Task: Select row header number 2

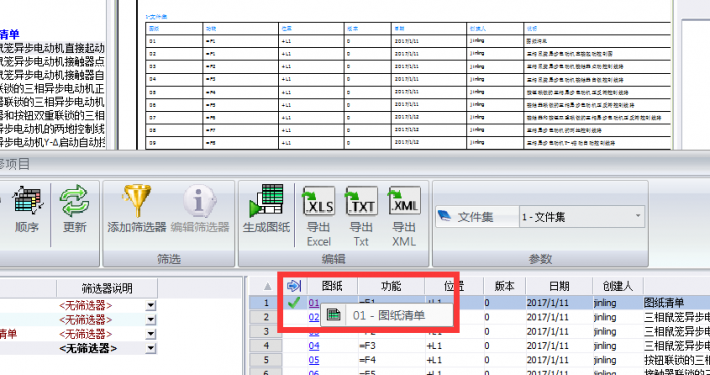Action: click(x=267, y=317)
